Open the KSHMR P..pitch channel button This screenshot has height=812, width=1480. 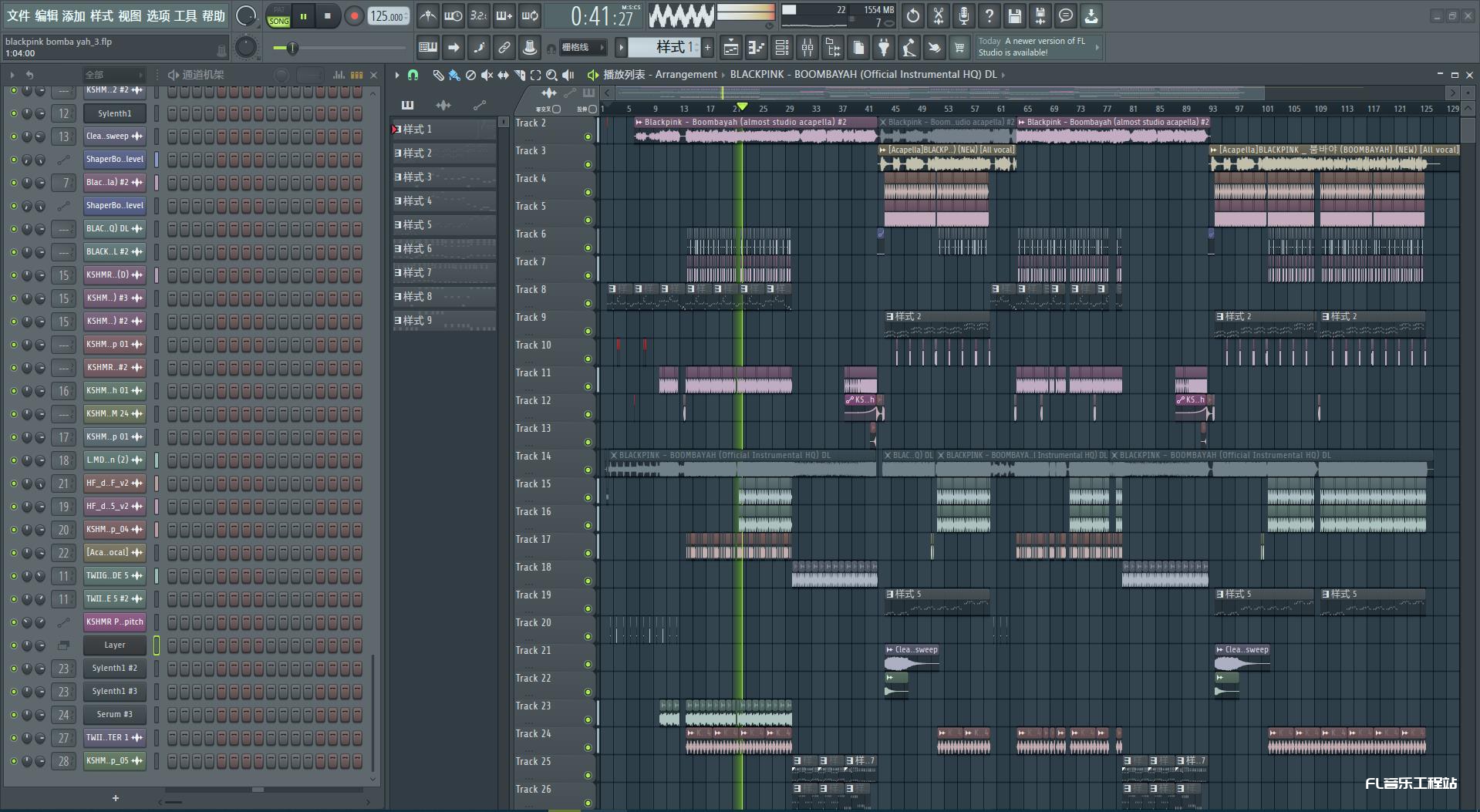[x=114, y=622]
